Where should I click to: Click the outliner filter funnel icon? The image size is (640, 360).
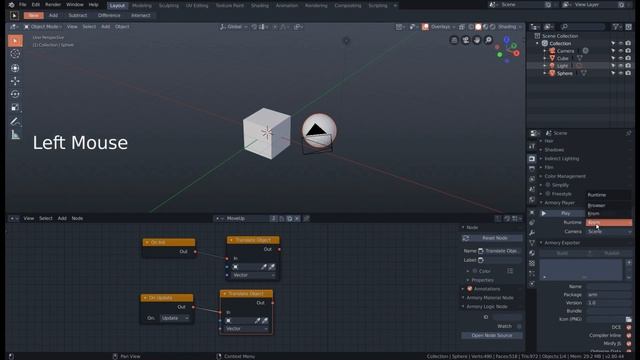616,27
